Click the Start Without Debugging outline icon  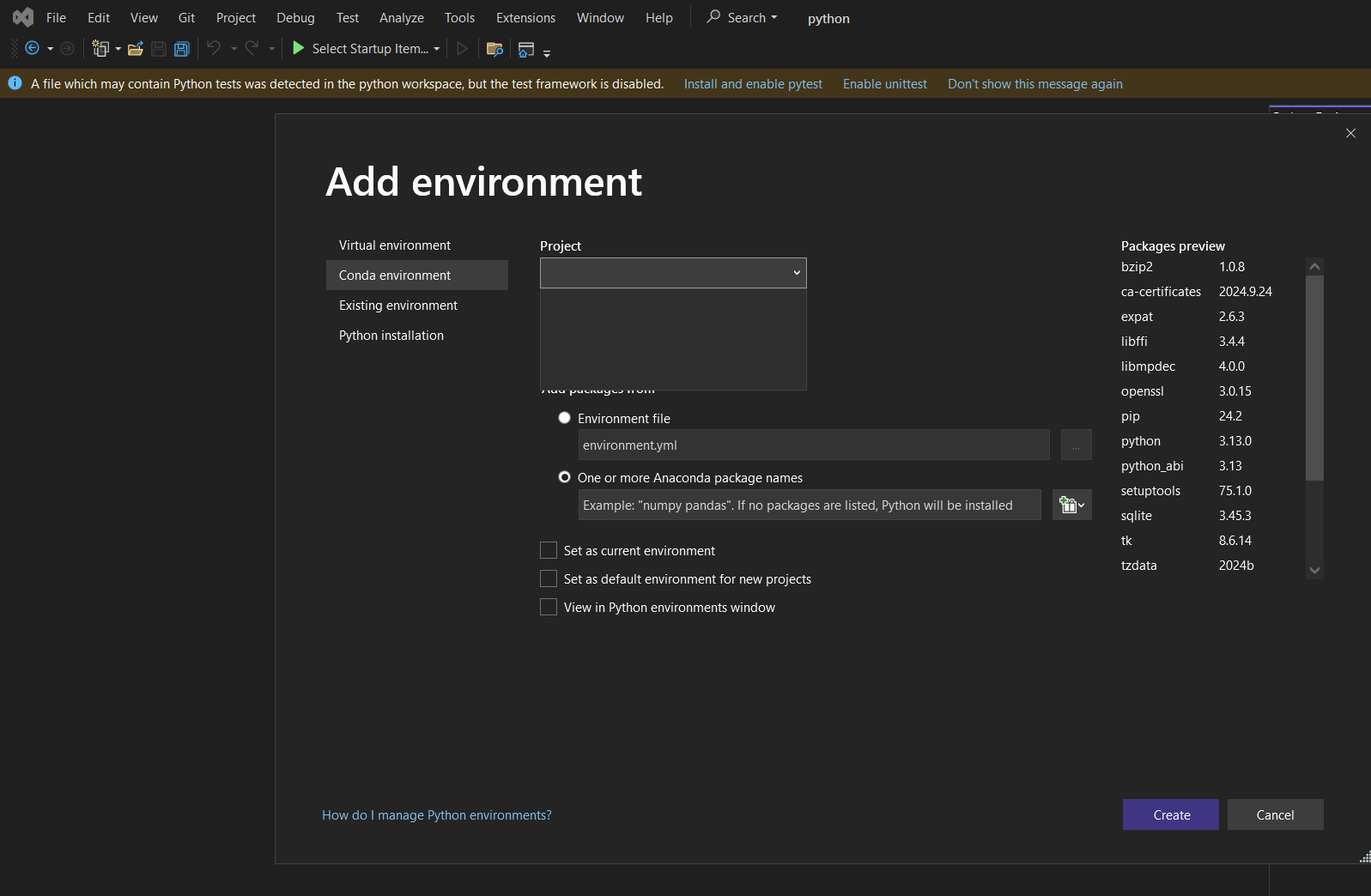(x=462, y=49)
